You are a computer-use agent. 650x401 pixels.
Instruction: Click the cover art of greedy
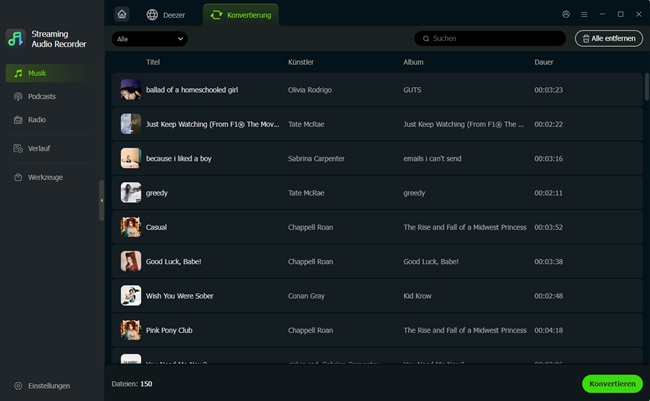(131, 193)
